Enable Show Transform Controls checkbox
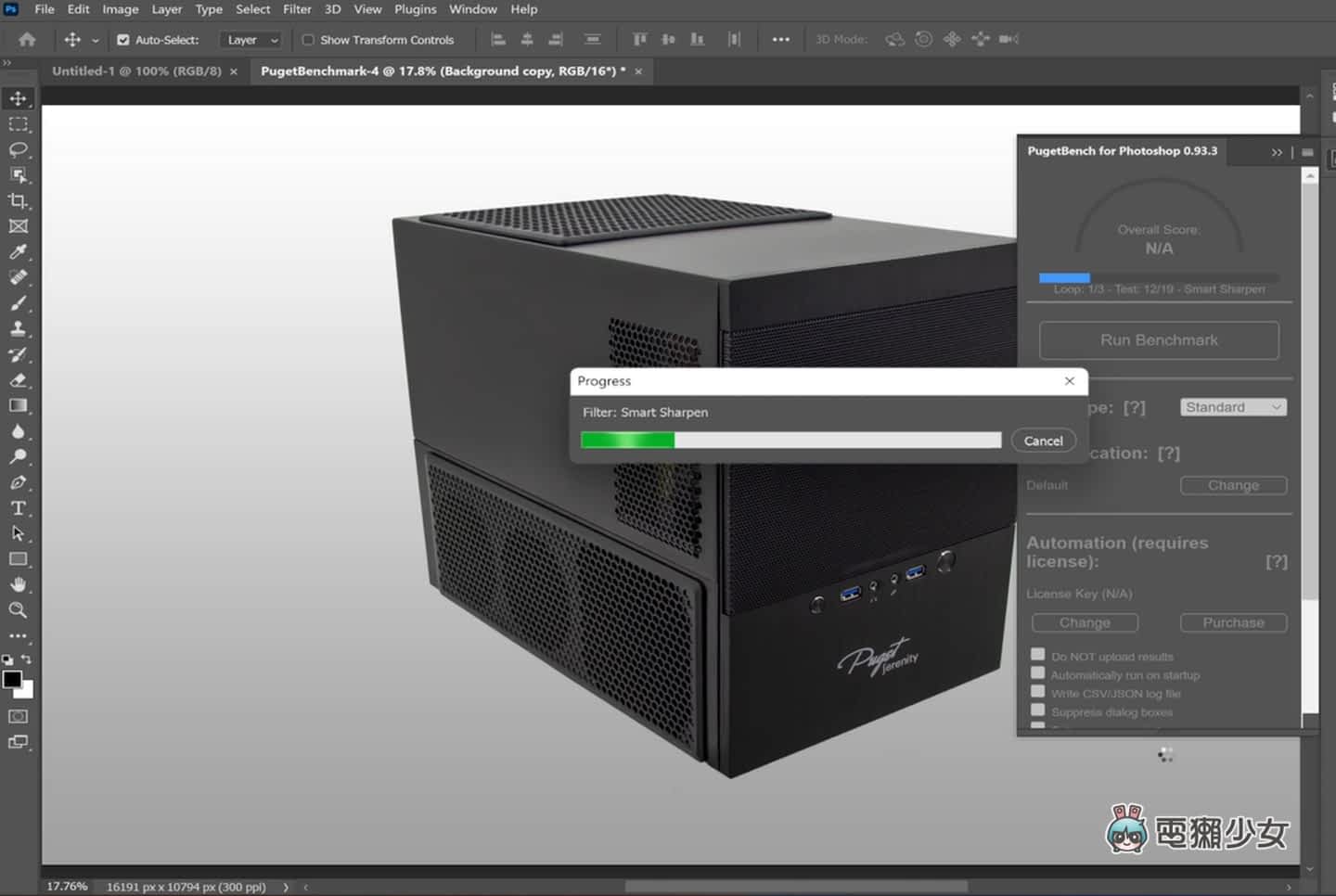The width and height of the screenshot is (1336, 896). coord(308,40)
